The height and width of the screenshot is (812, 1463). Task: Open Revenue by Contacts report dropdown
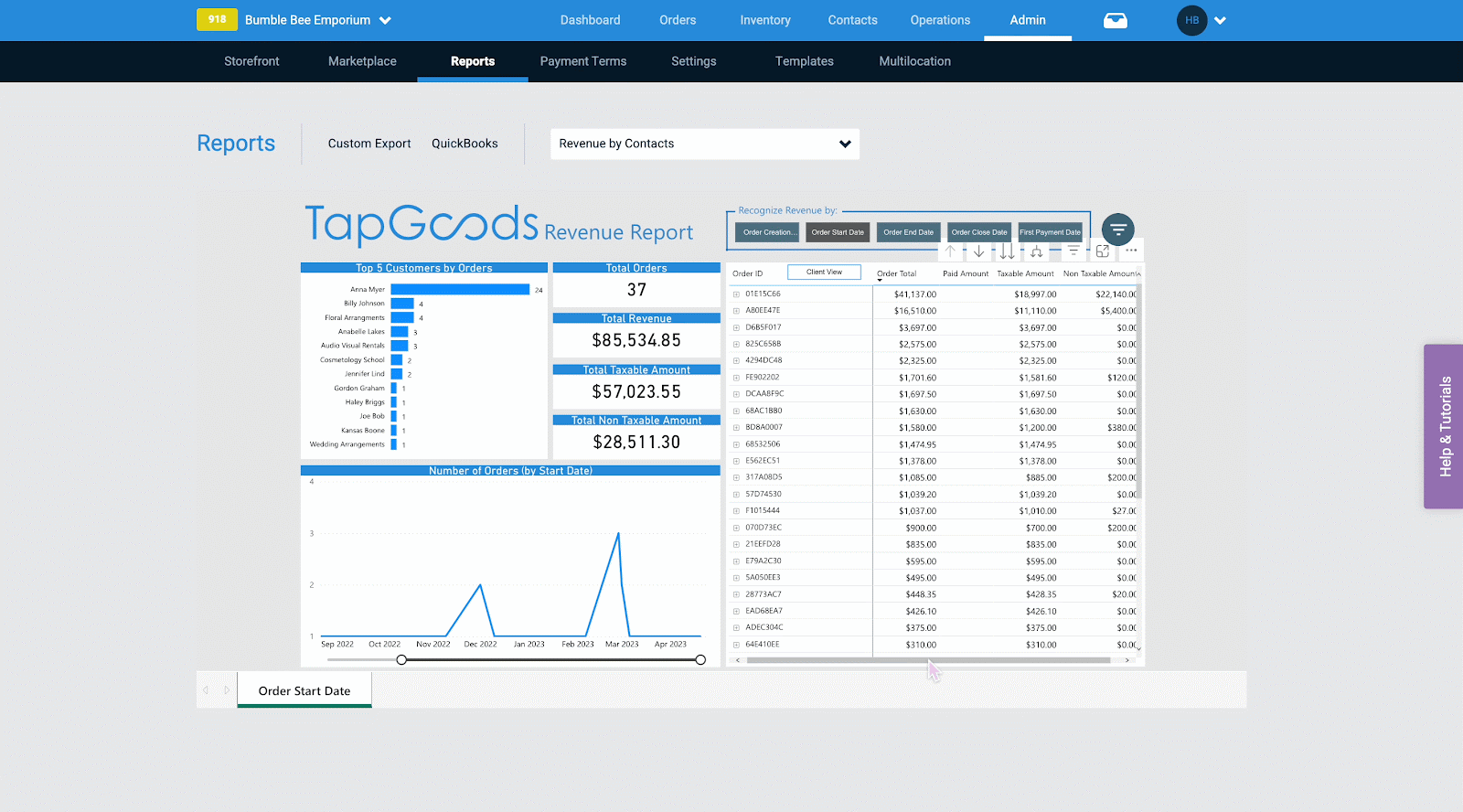(x=705, y=144)
